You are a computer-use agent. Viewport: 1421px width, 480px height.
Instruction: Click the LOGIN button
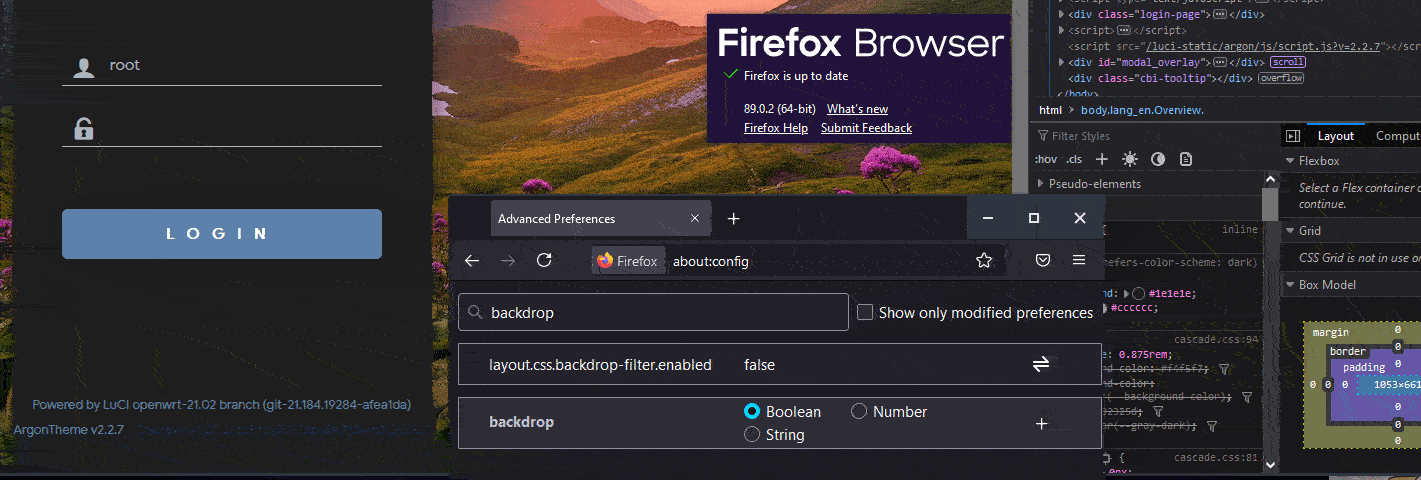(222, 234)
